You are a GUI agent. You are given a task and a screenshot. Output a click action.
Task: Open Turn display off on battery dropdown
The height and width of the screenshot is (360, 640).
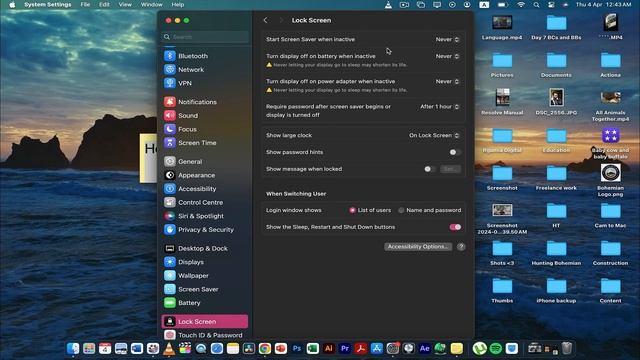coord(447,56)
